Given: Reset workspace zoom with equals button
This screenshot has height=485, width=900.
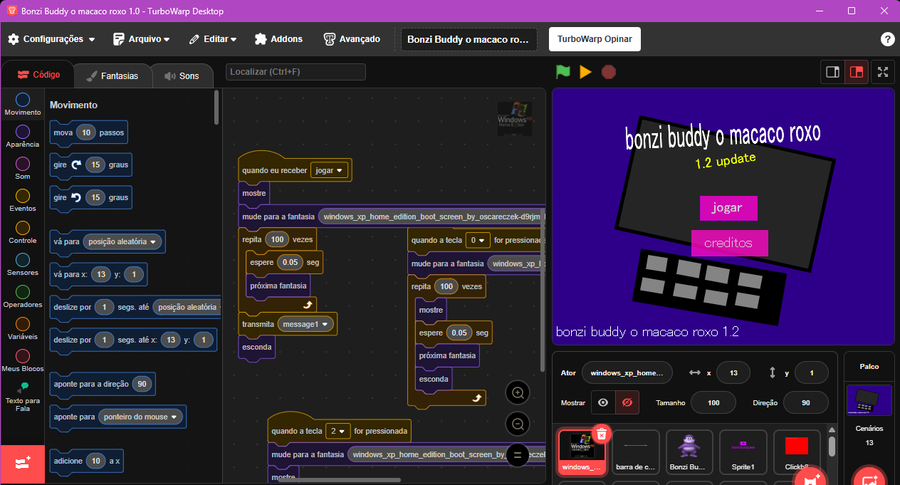Looking at the screenshot, I should coord(517,455).
